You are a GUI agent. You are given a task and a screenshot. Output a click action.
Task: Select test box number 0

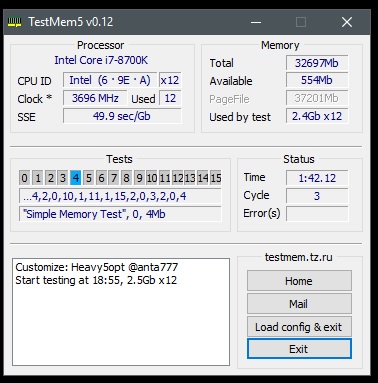(24, 178)
